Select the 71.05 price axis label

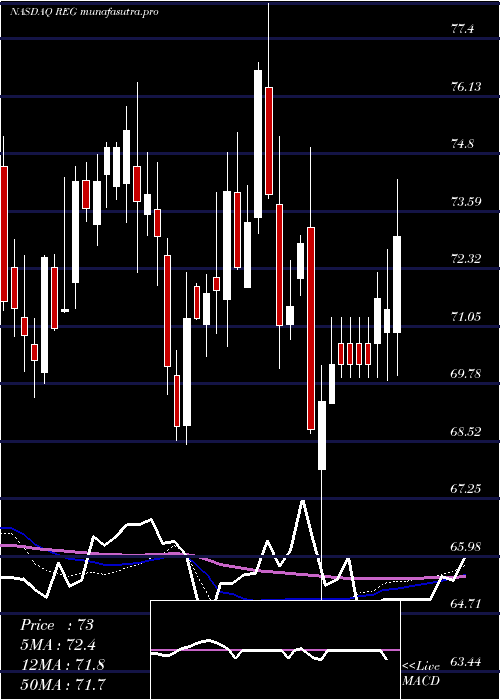pyautogui.click(x=466, y=317)
